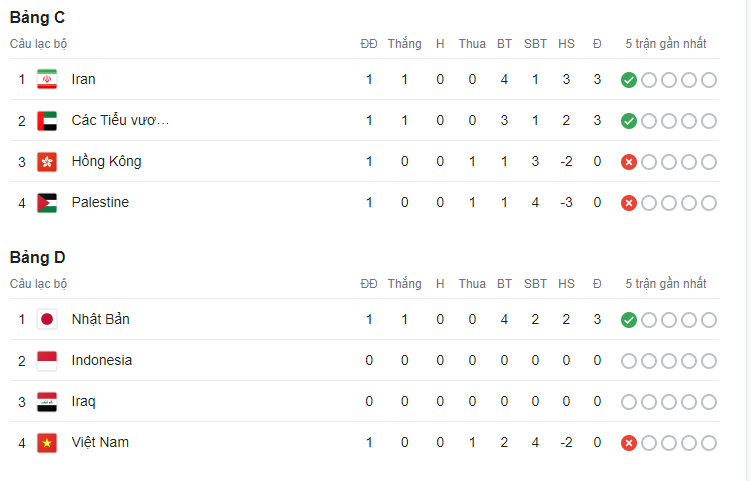This screenshot has width=751, height=481.
Task: Click the Việt Nam flag icon
Action: (47, 443)
